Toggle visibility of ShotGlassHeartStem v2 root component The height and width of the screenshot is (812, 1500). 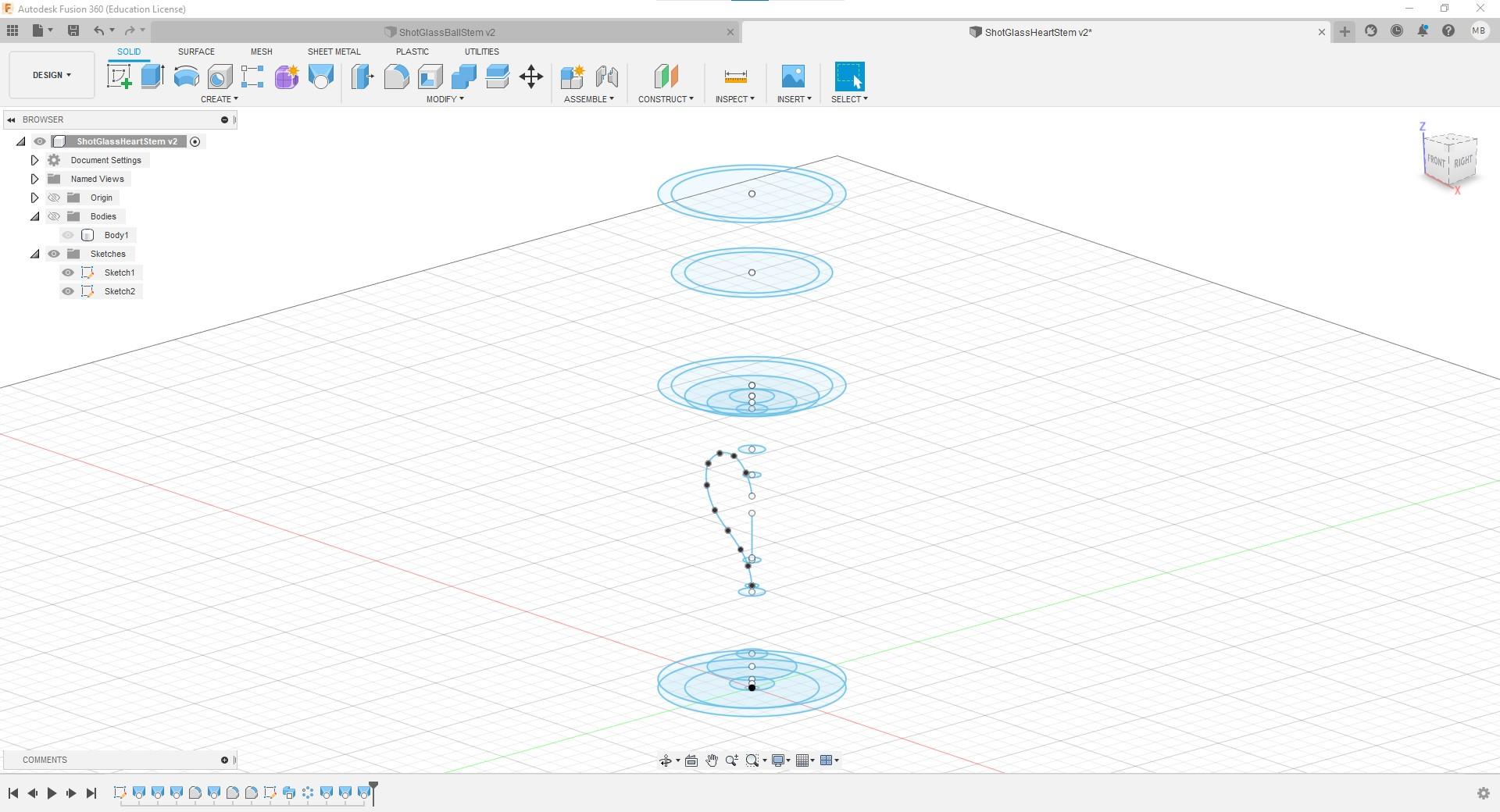pos(40,141)
